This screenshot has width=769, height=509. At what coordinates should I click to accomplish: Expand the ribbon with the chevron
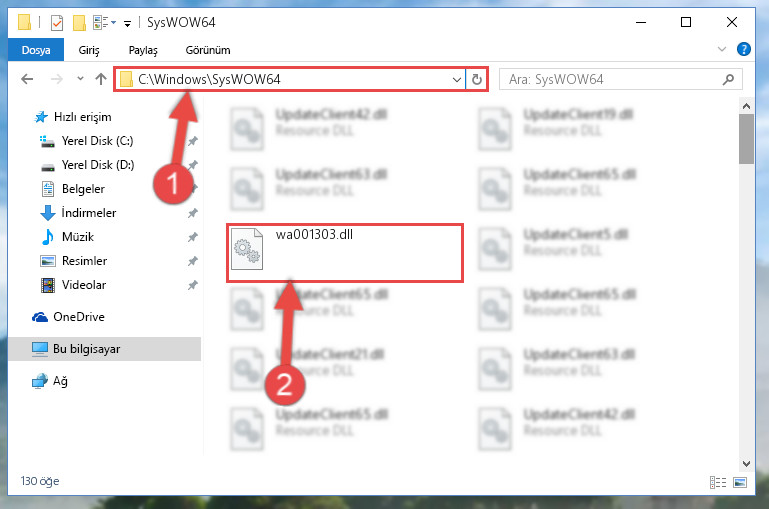coord(721,49)
